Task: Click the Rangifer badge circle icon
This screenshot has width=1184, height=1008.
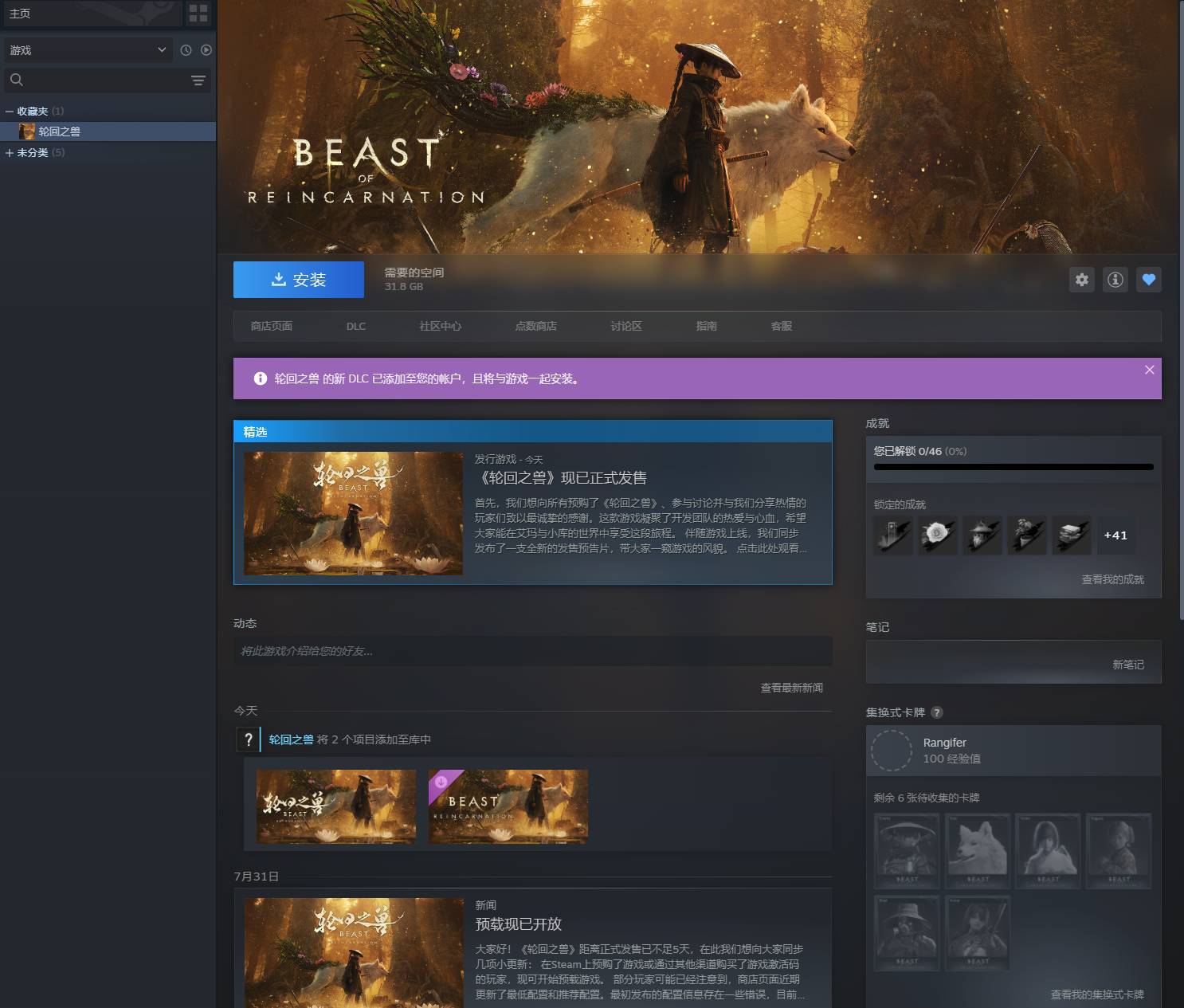Action: click(892, 751)
